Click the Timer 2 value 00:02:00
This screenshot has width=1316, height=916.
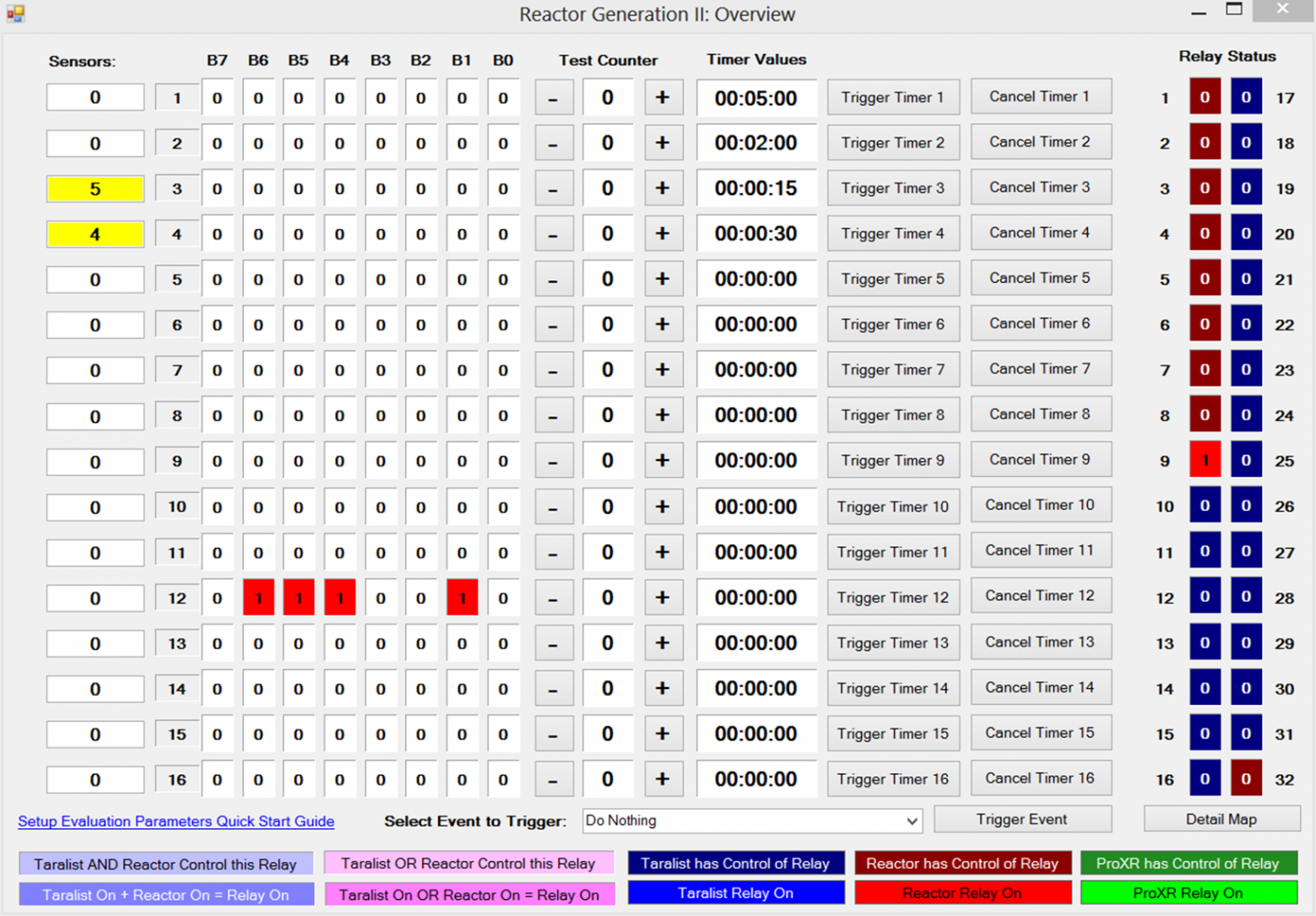click(756, 143)
